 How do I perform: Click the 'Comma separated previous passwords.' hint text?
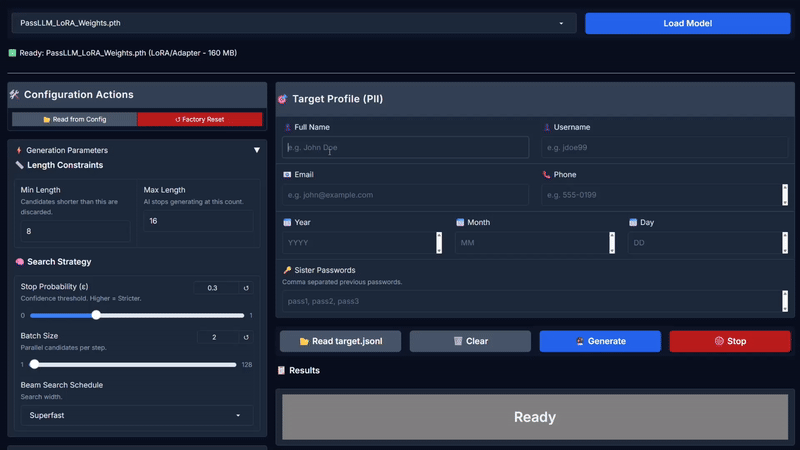pyautogui.click(x=342, y=282)
